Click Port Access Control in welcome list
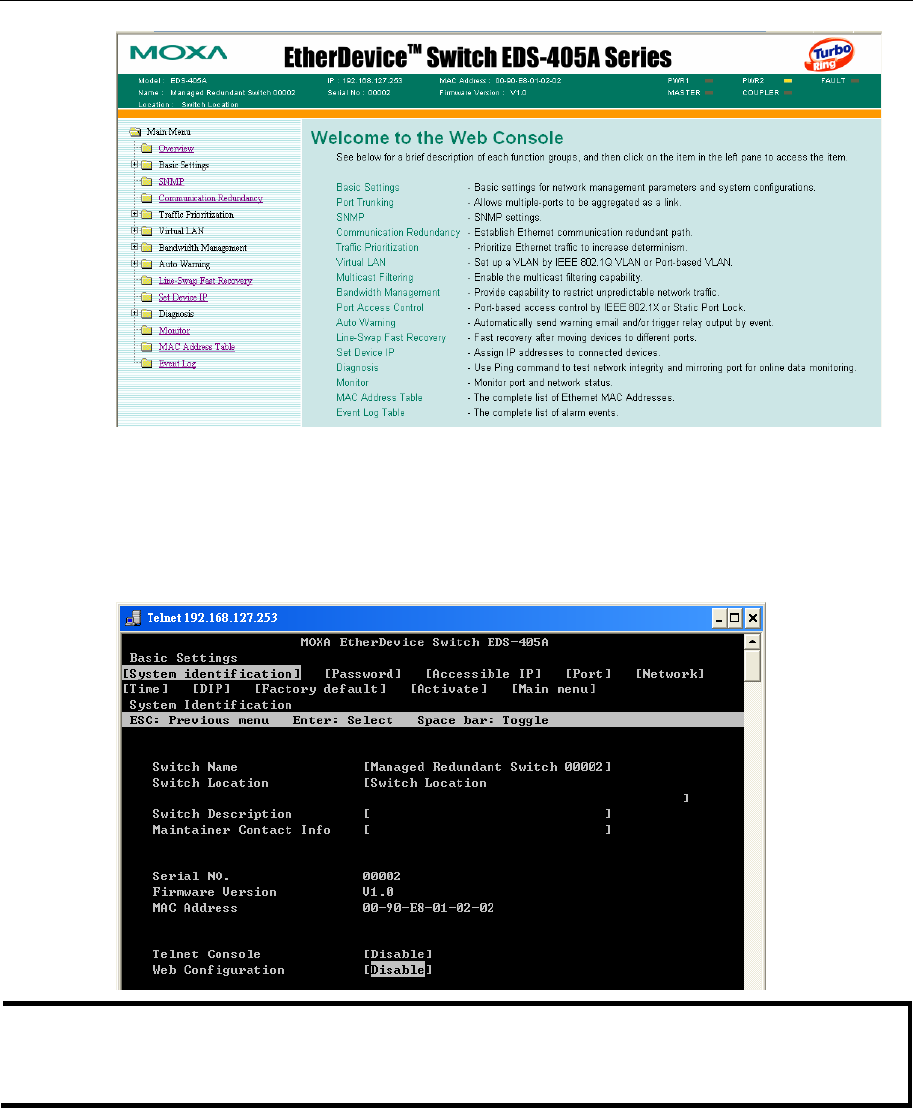This screenshot has height=1108, width=913. click(379, 307)
